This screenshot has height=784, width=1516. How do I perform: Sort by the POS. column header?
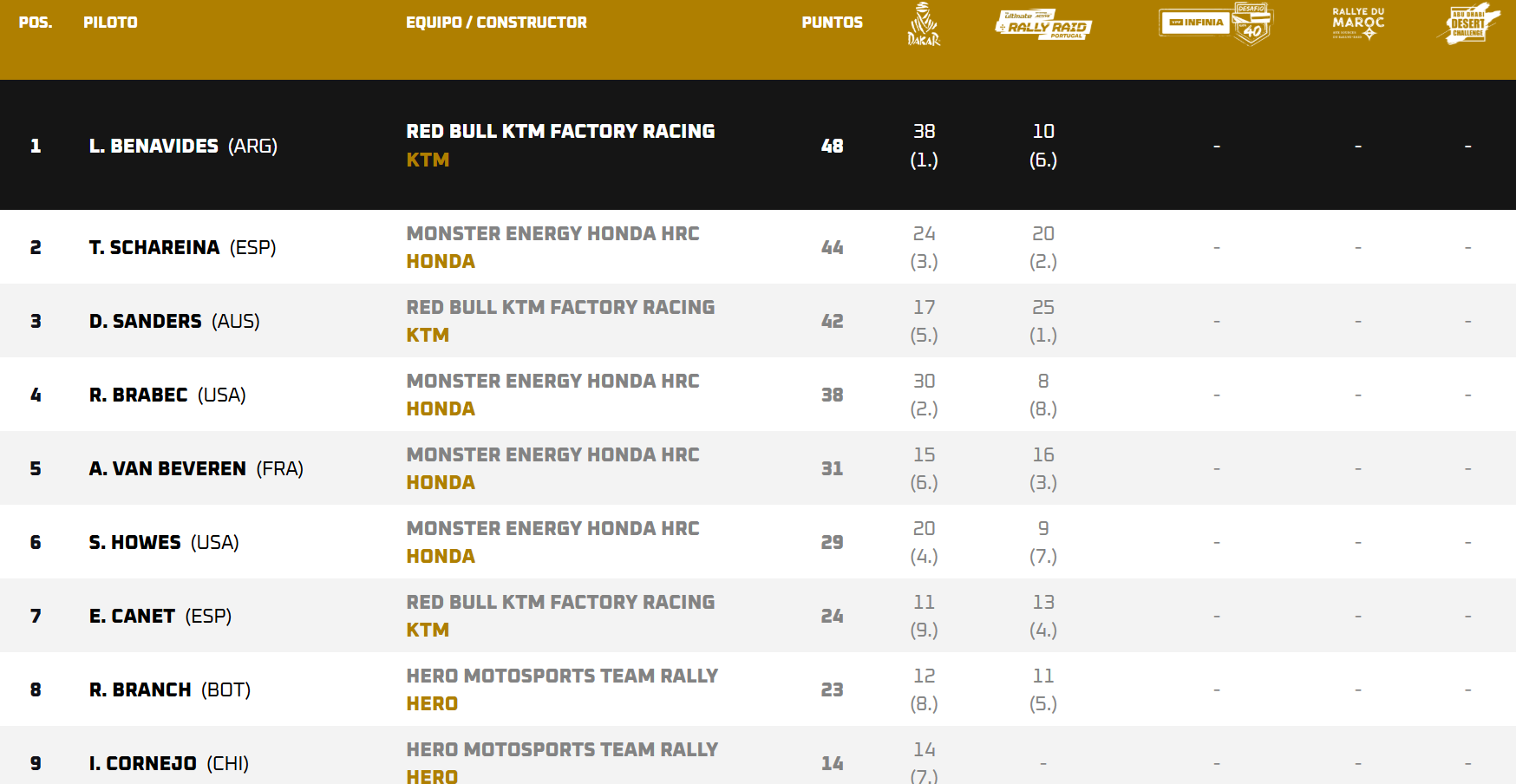pos(36,23)
